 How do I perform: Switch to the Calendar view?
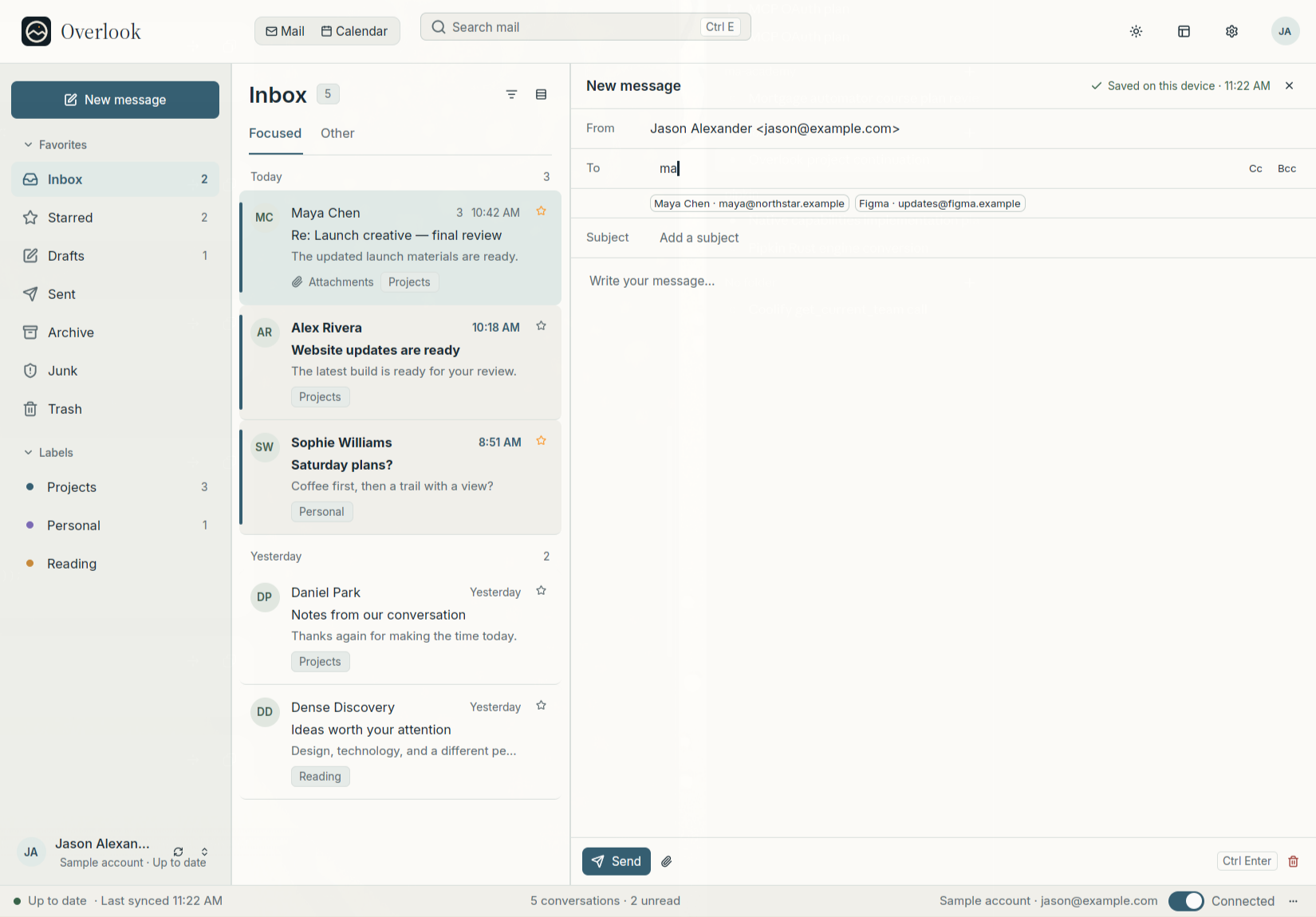coord(354,31)
